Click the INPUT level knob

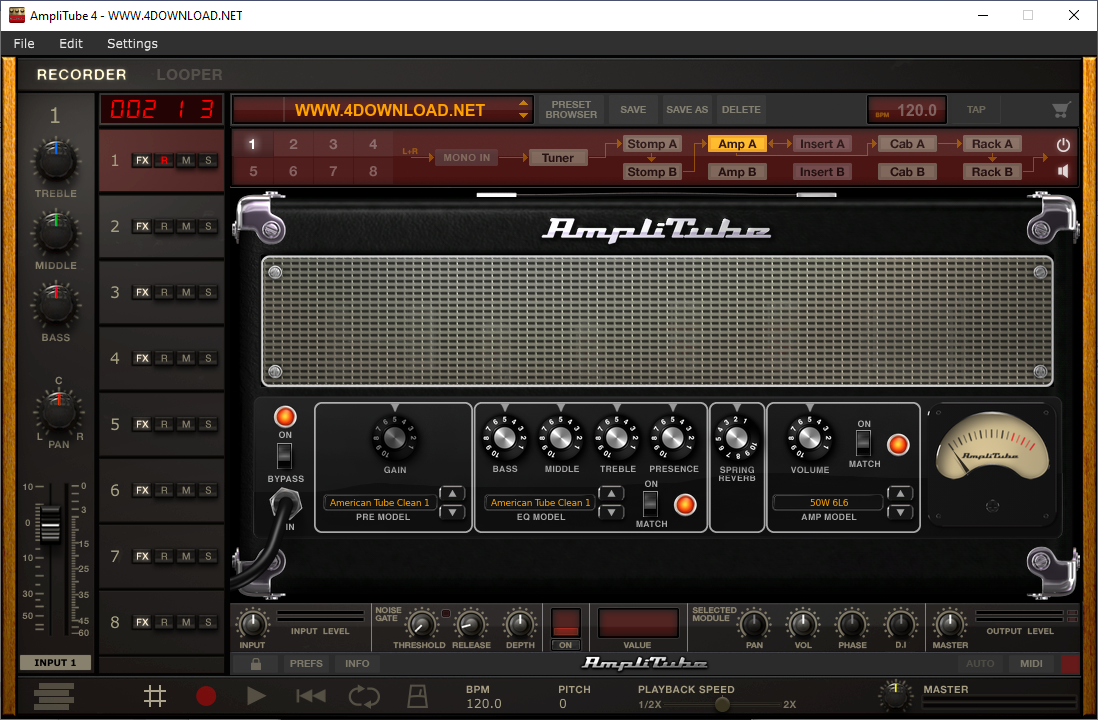[252, 624]
